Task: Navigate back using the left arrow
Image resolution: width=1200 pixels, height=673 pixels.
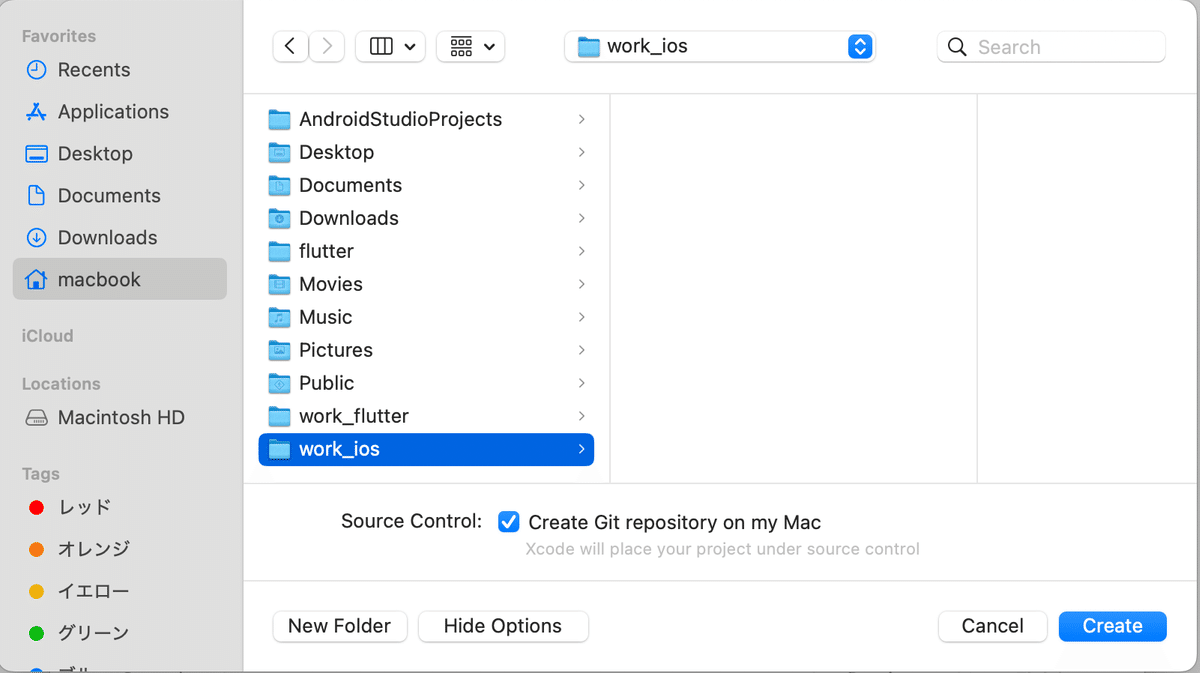Action: 290,46
